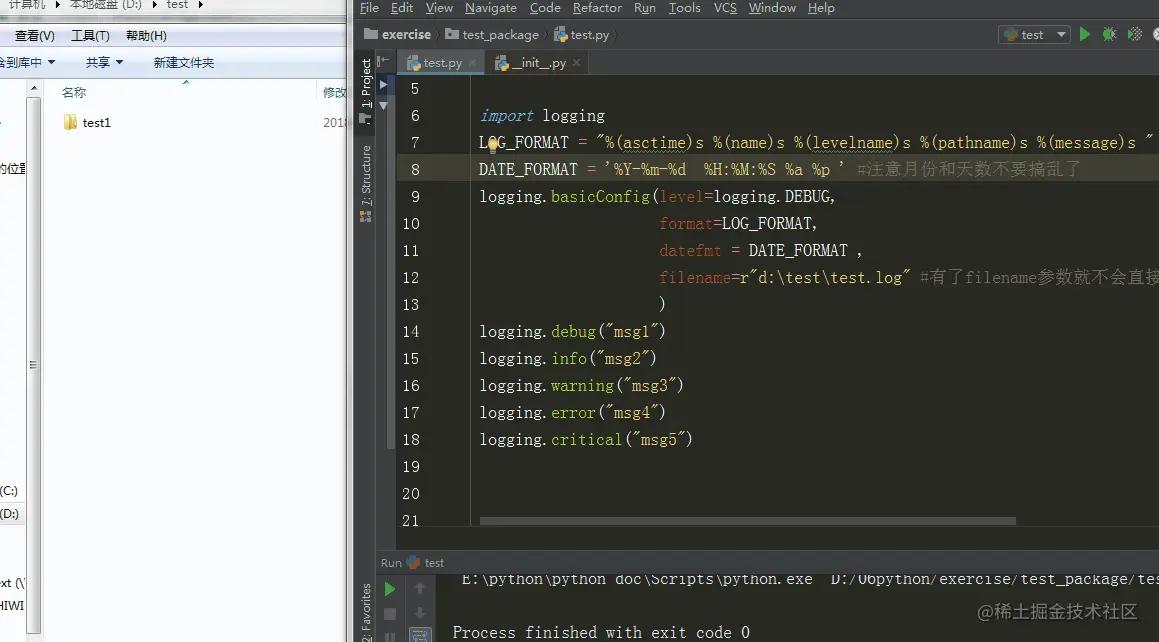
Task: Open the Project tool window
Action: pos(366,90)
